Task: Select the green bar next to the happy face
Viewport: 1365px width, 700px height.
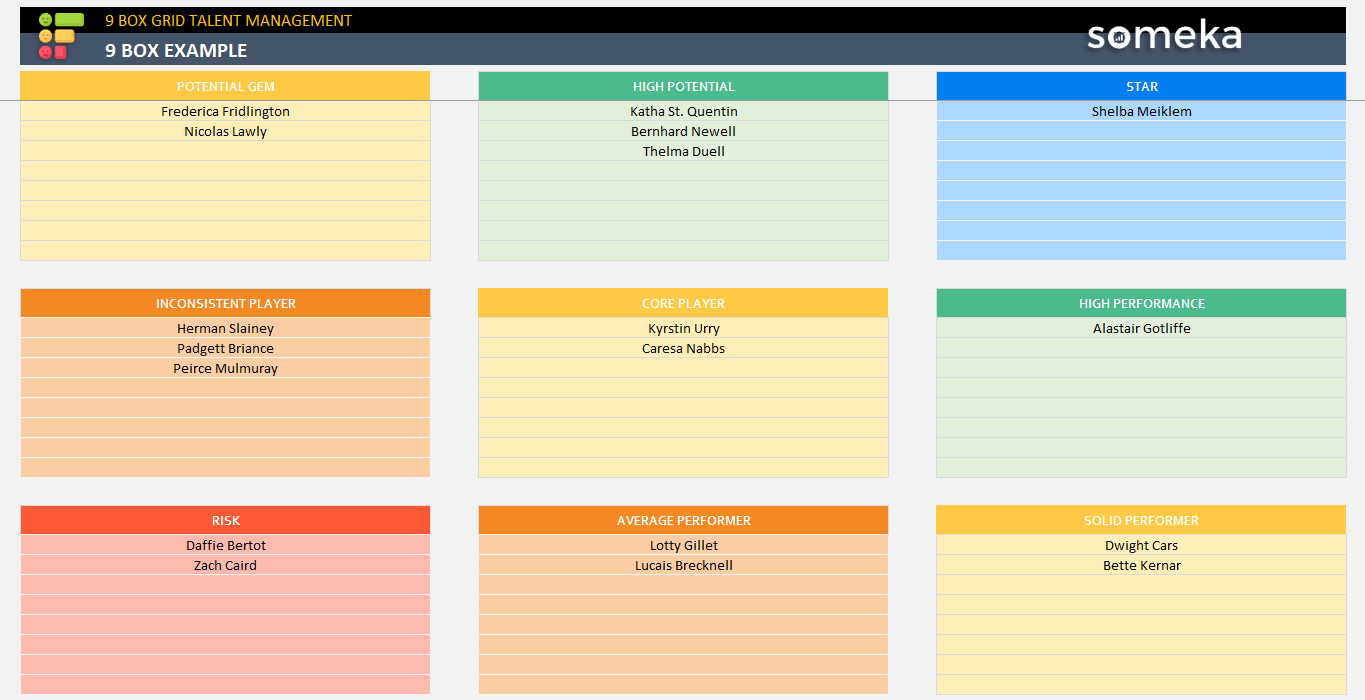Action: pyautogui.click(x=69, y=19)
